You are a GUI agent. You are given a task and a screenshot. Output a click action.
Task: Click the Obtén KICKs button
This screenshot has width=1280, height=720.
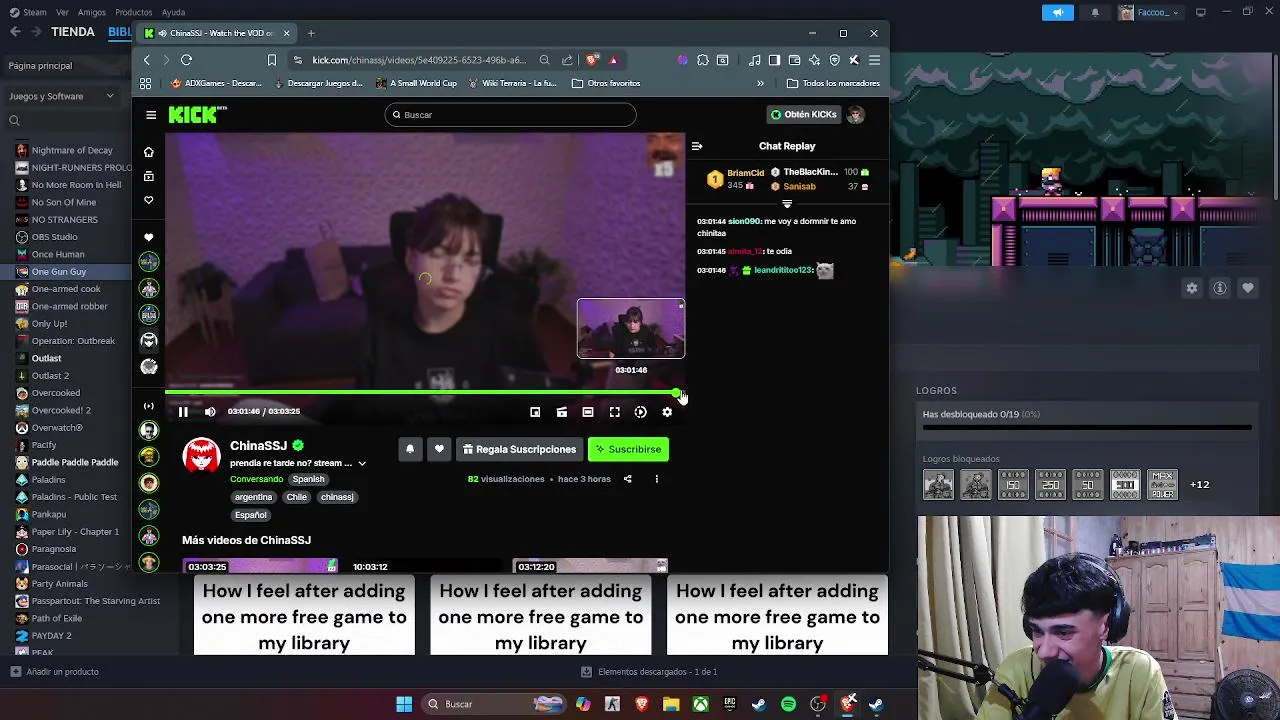pos(803,115)
